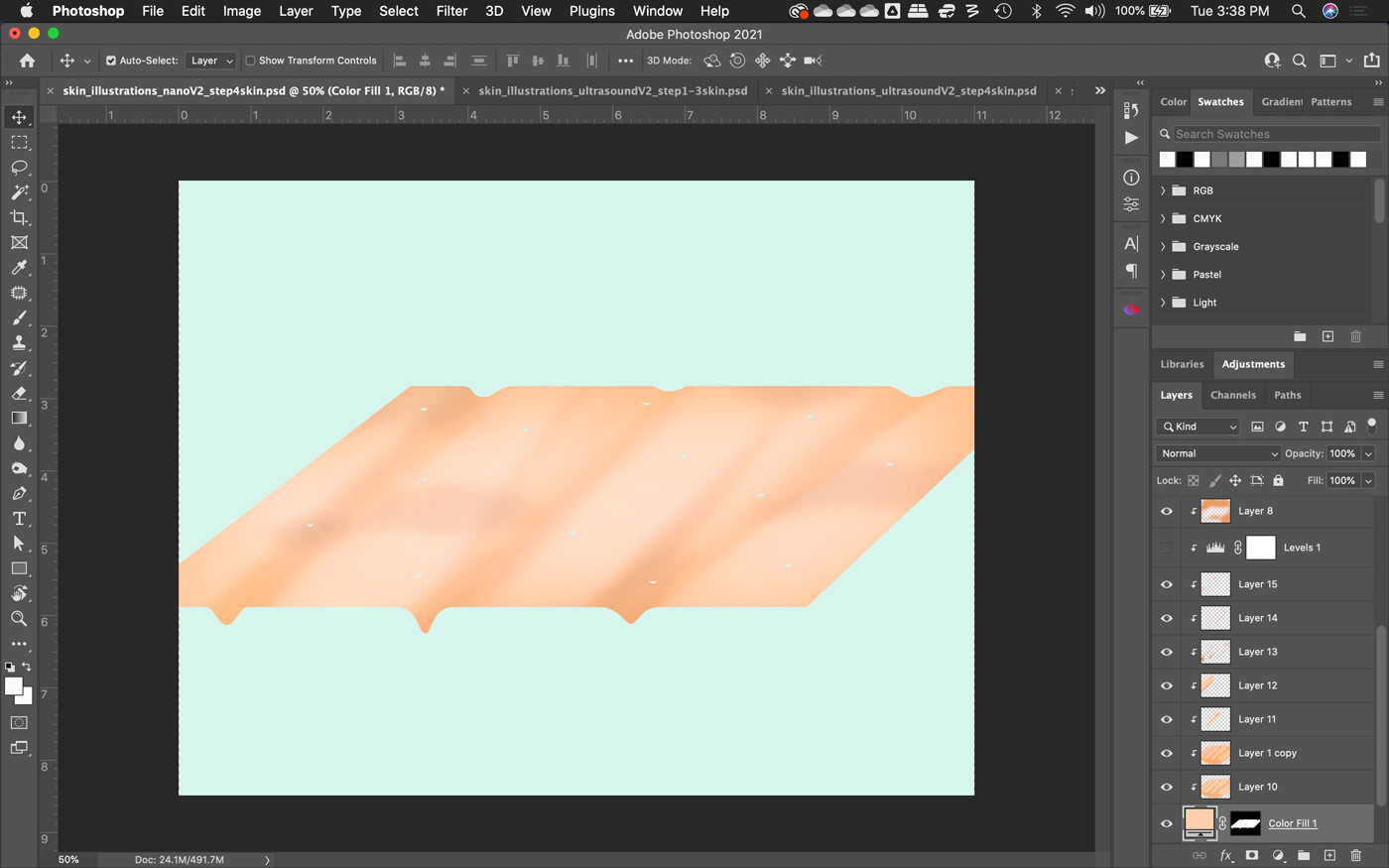Screen dimensions: 1389x868
Task: Expand the RGB swatch folder
Action: pyautogui.click(x=1163, y=190)
